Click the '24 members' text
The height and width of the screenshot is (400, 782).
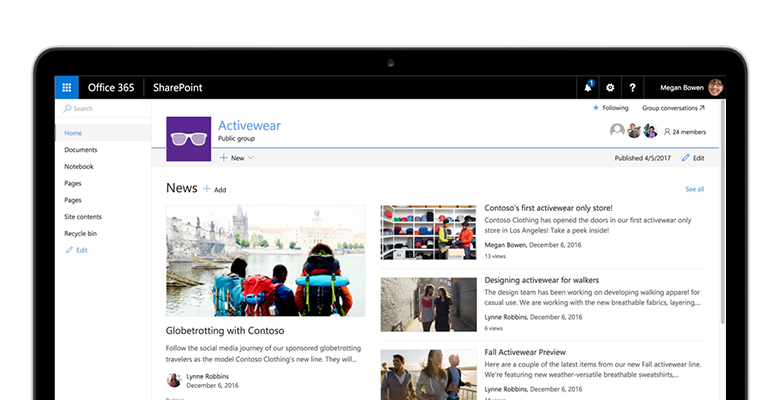point(689,132)
